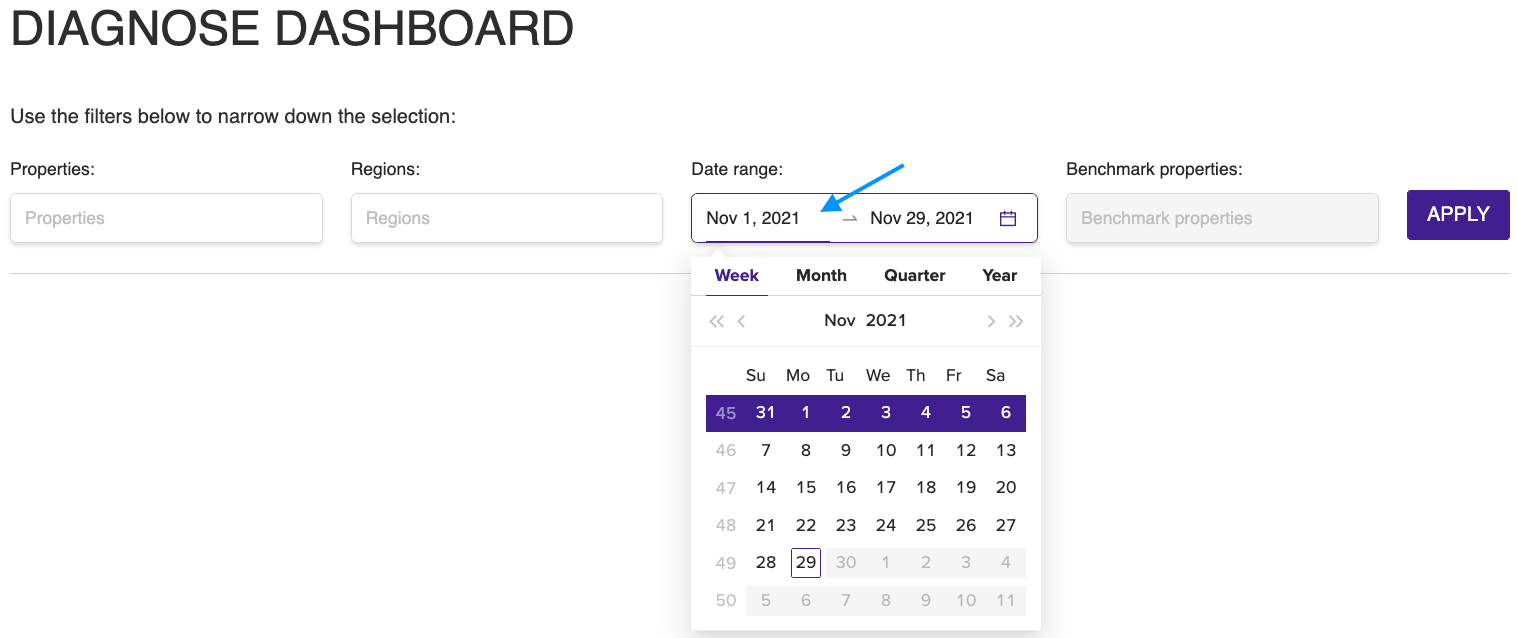Click the Benchmark properties field

[x=1222, y=218]
